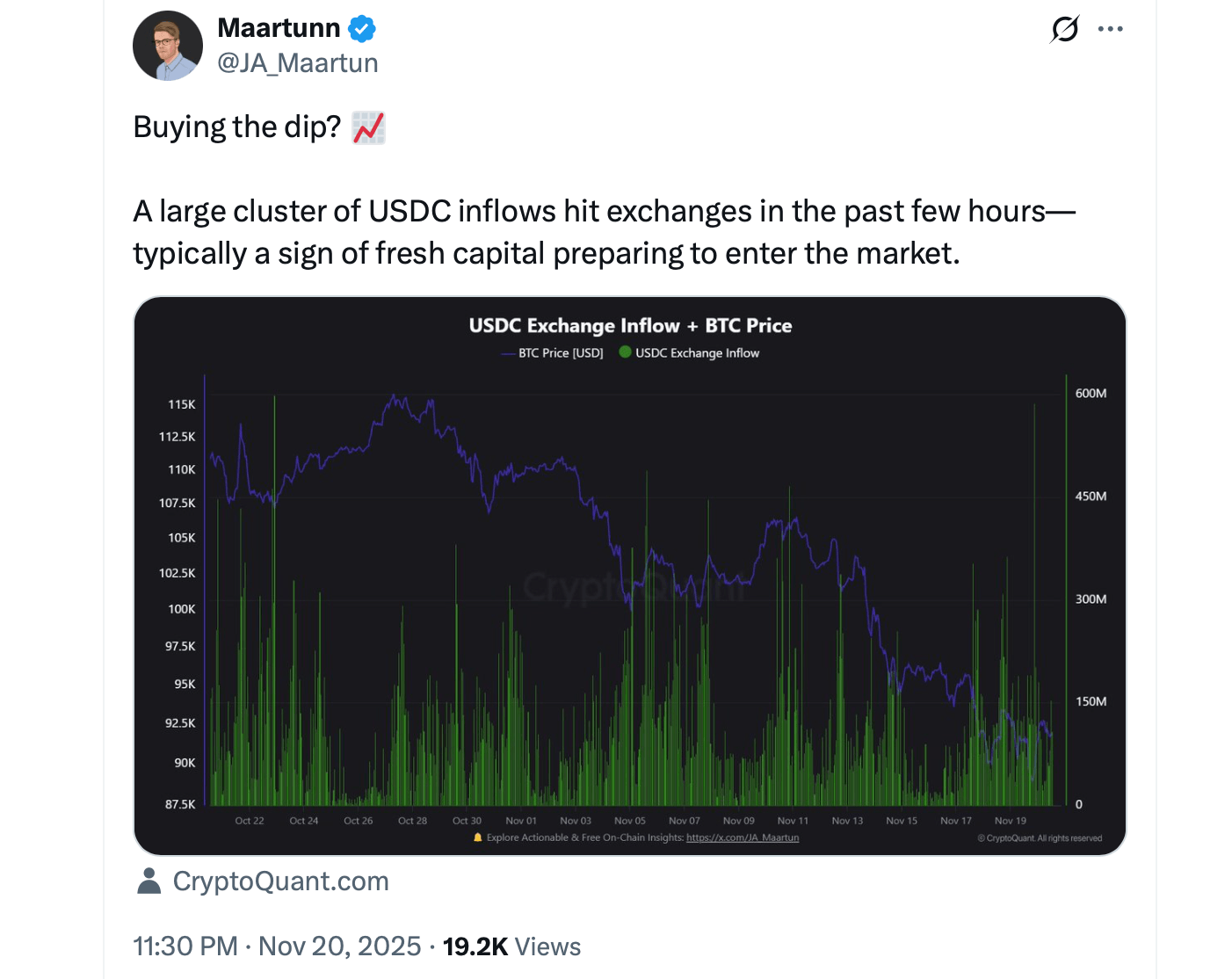The height and width of the screenshot is (979, 1232).
Task: Open the three-dot more options menu
Action: click(1110, 29)
